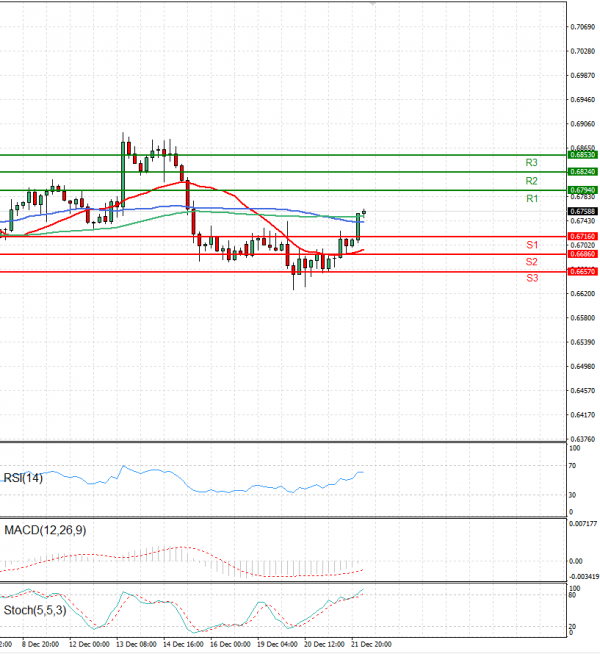This screenshot has width=600, height=654.
Task: Click the 21 Dec 20:00 time label
Action: pos(371,644)
